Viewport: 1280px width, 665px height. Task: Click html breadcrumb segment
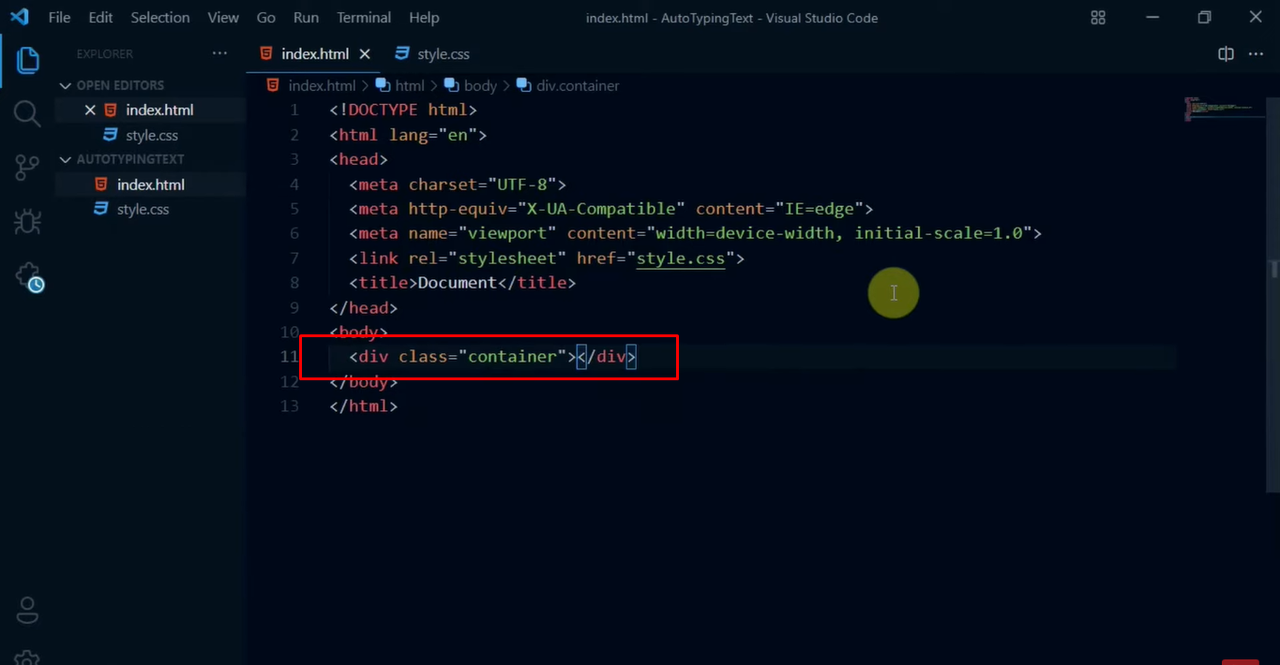coord(410,86)
